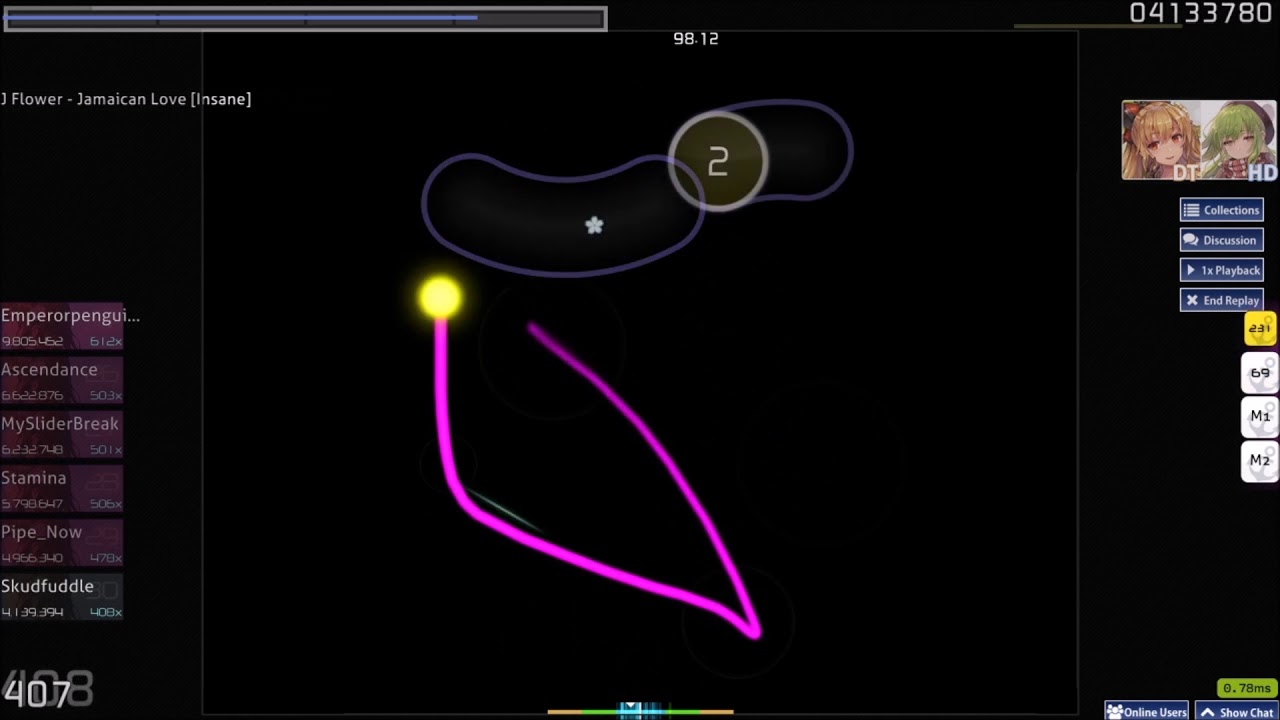Viewport: 1280px width, 720px height.
Task: Select Stamina leaderboard entry
Action: click(x=62, y=489)
